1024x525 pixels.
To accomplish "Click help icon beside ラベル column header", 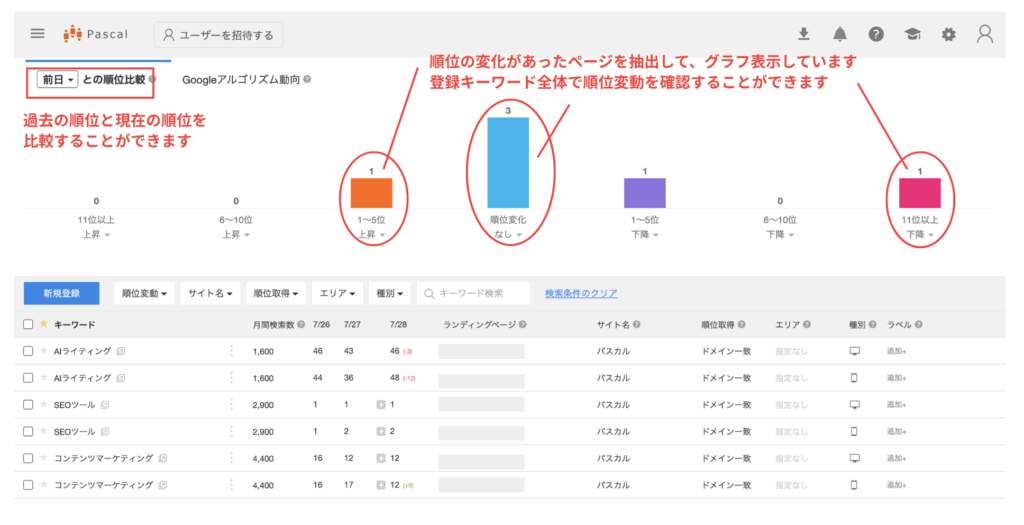I will pos(918,325).
